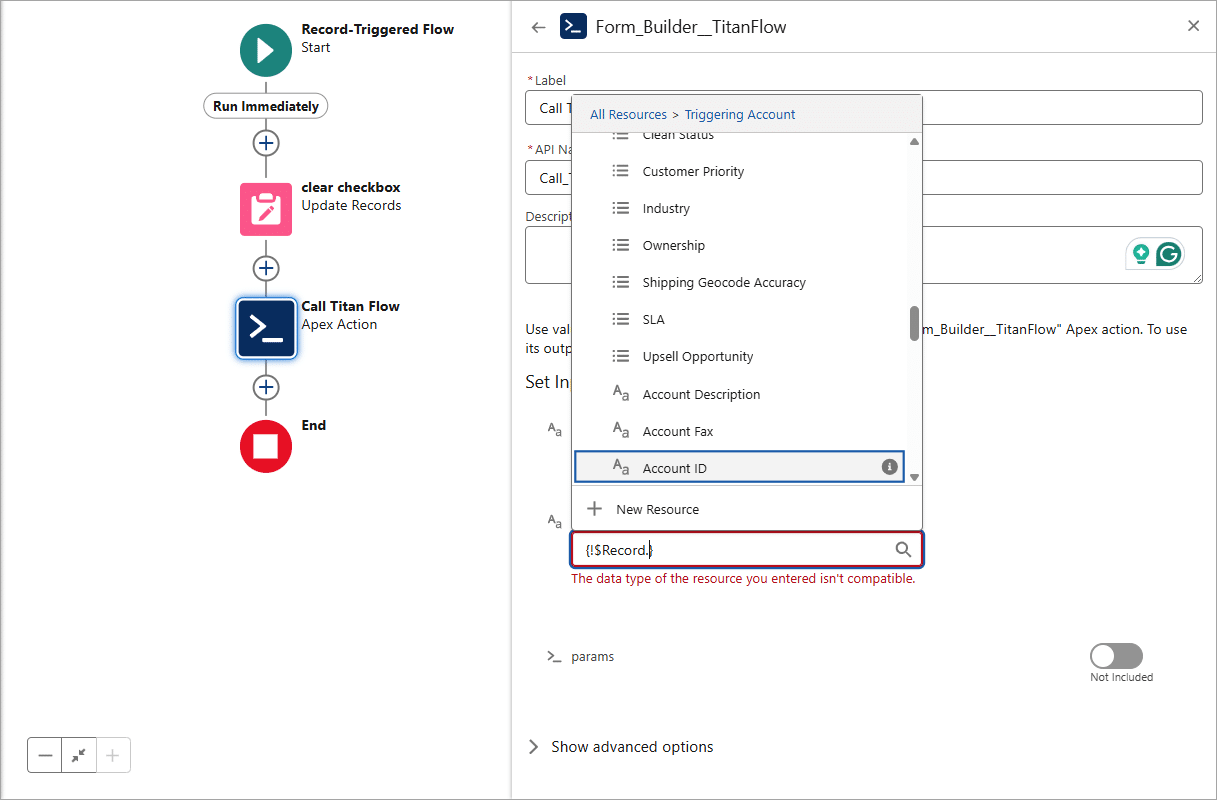Select Shipping Geocode Accuracy option

740,282
